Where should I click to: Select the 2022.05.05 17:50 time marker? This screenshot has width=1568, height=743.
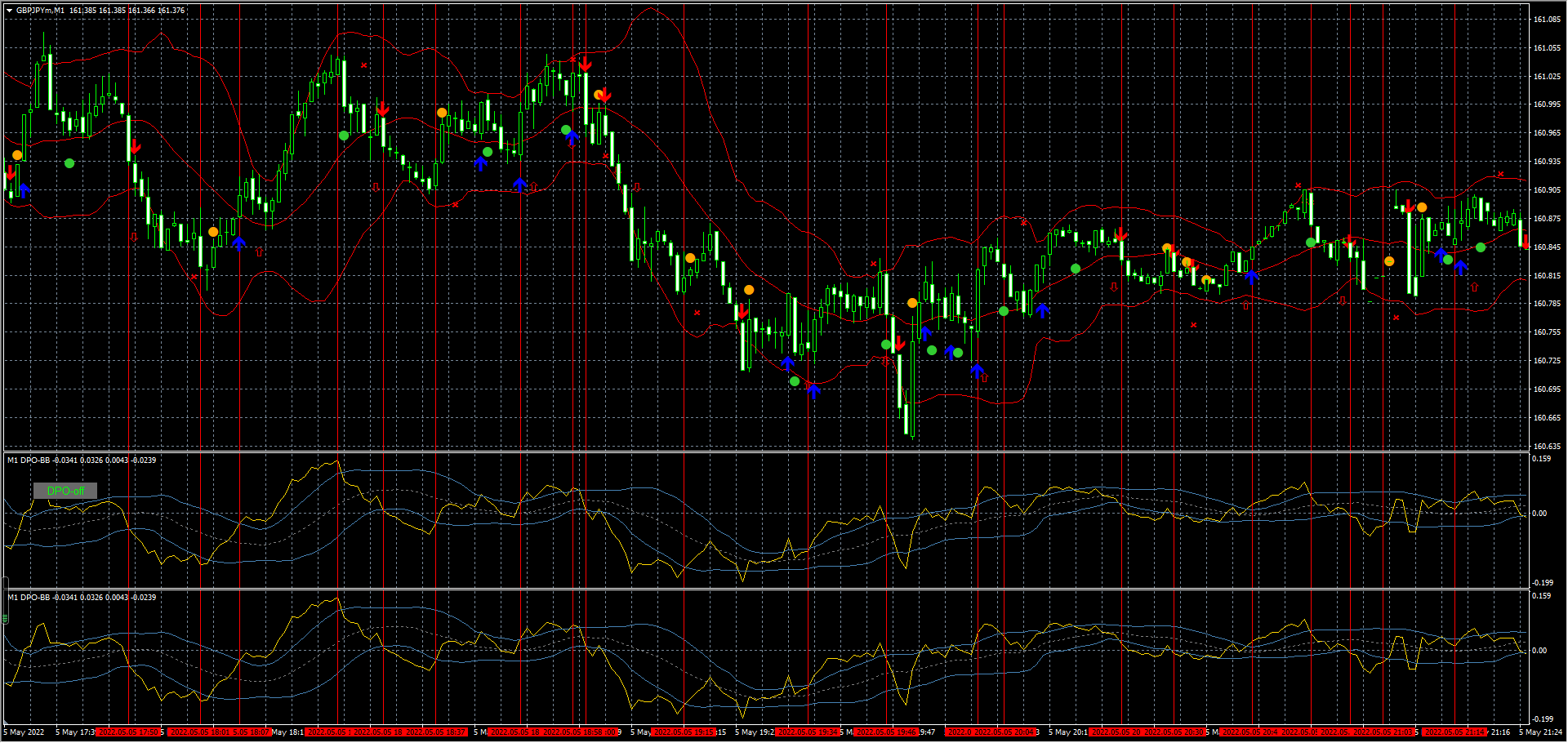click(128, 732)
